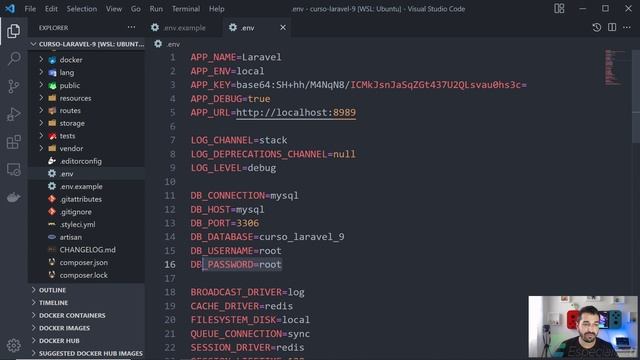Click the gear icon in .env breadcrumb

158,44
